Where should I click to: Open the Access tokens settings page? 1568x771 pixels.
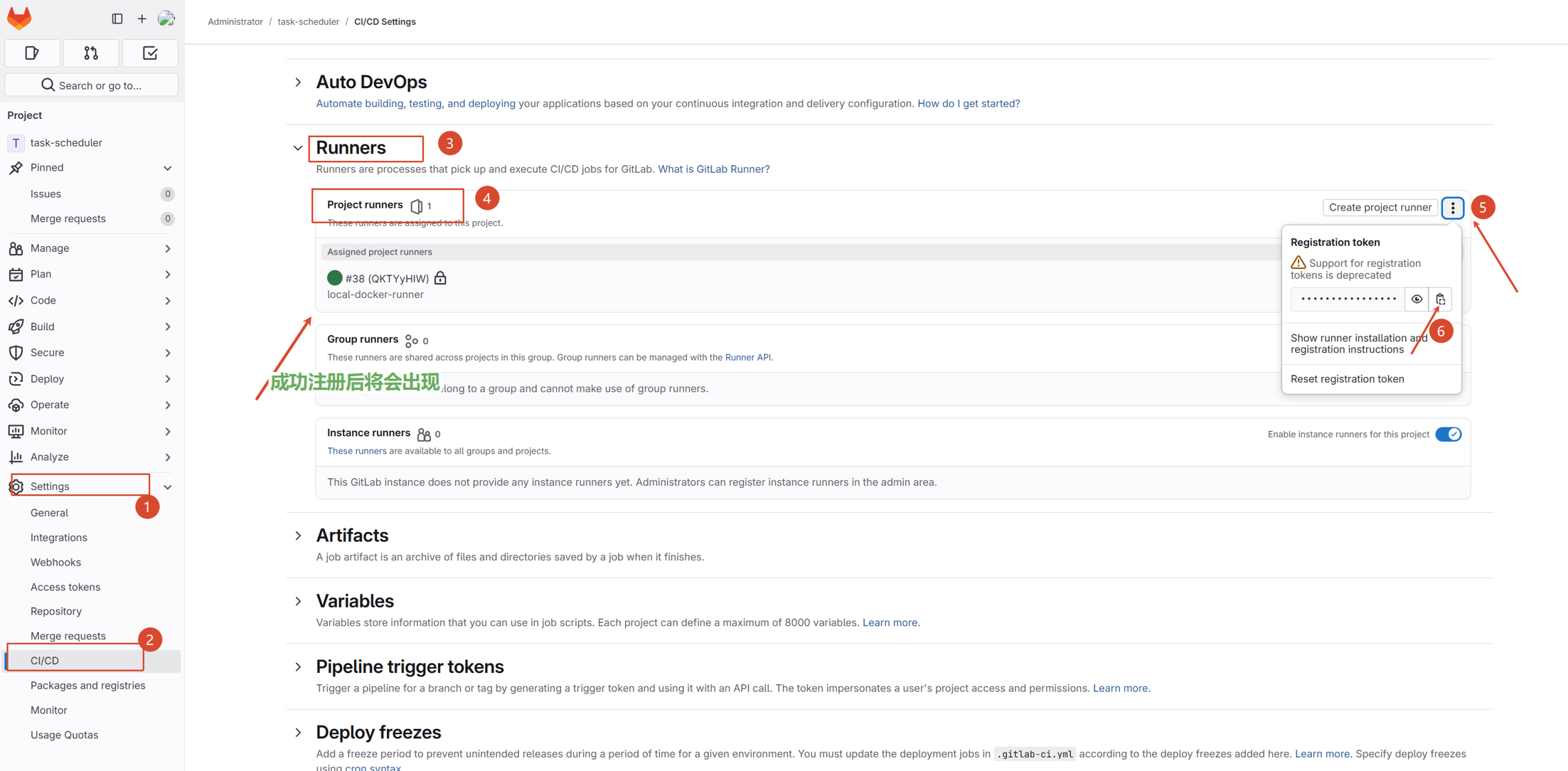click(65, 587)
